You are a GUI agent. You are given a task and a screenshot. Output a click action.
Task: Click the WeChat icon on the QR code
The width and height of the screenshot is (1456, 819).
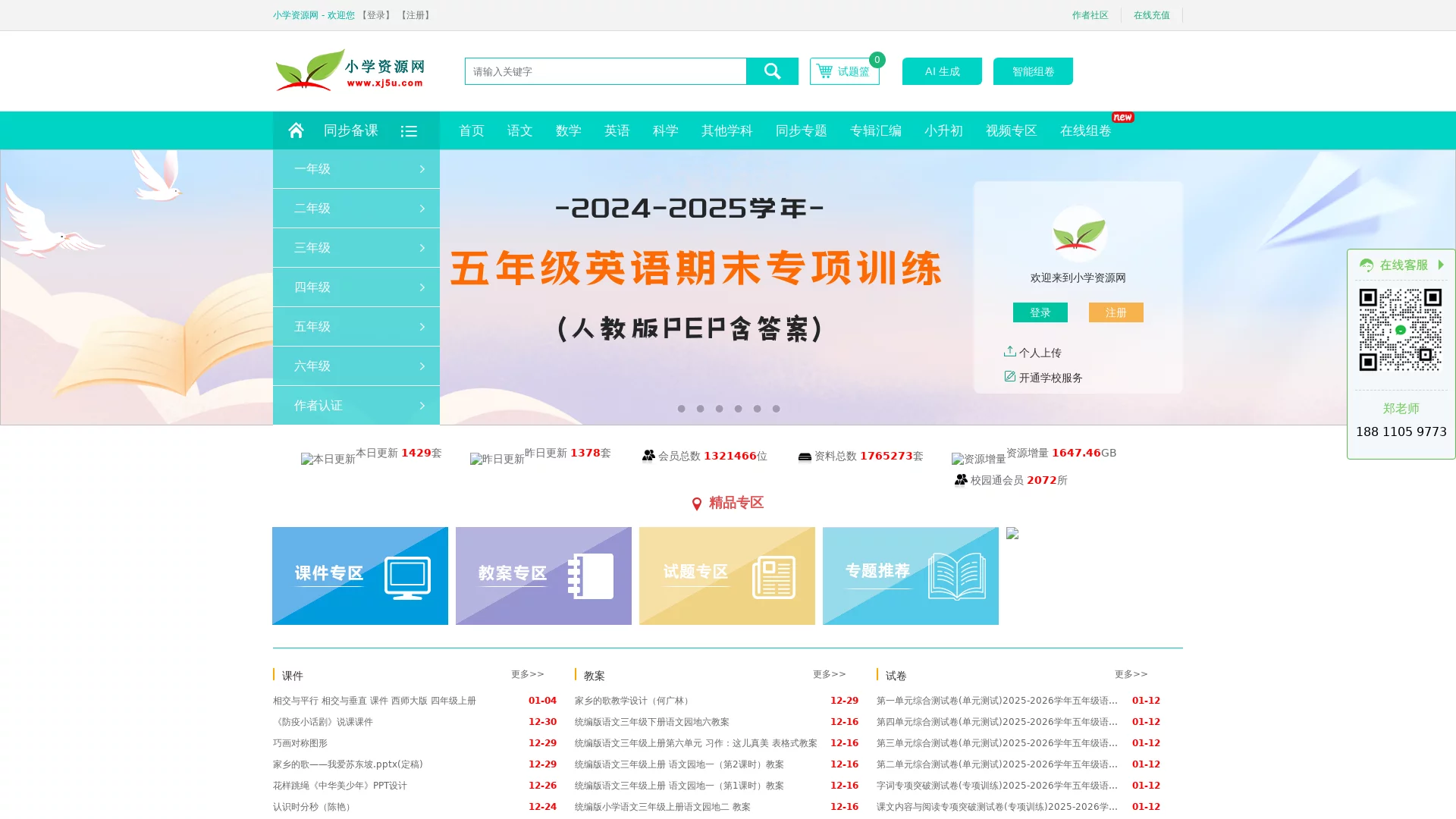[1401, 329]
